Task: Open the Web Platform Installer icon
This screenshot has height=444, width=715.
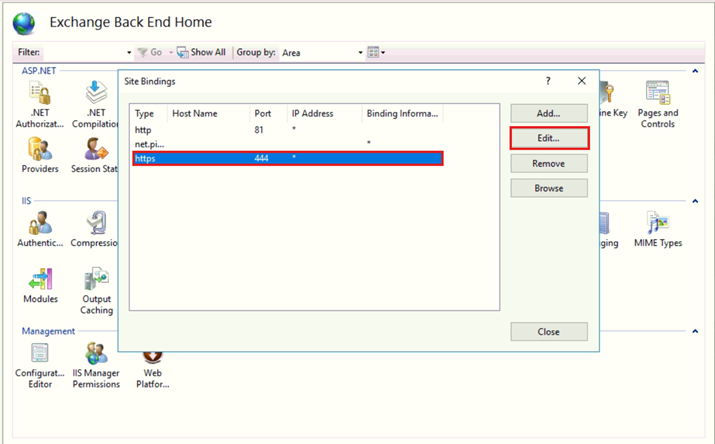Action: coord(152,356)
